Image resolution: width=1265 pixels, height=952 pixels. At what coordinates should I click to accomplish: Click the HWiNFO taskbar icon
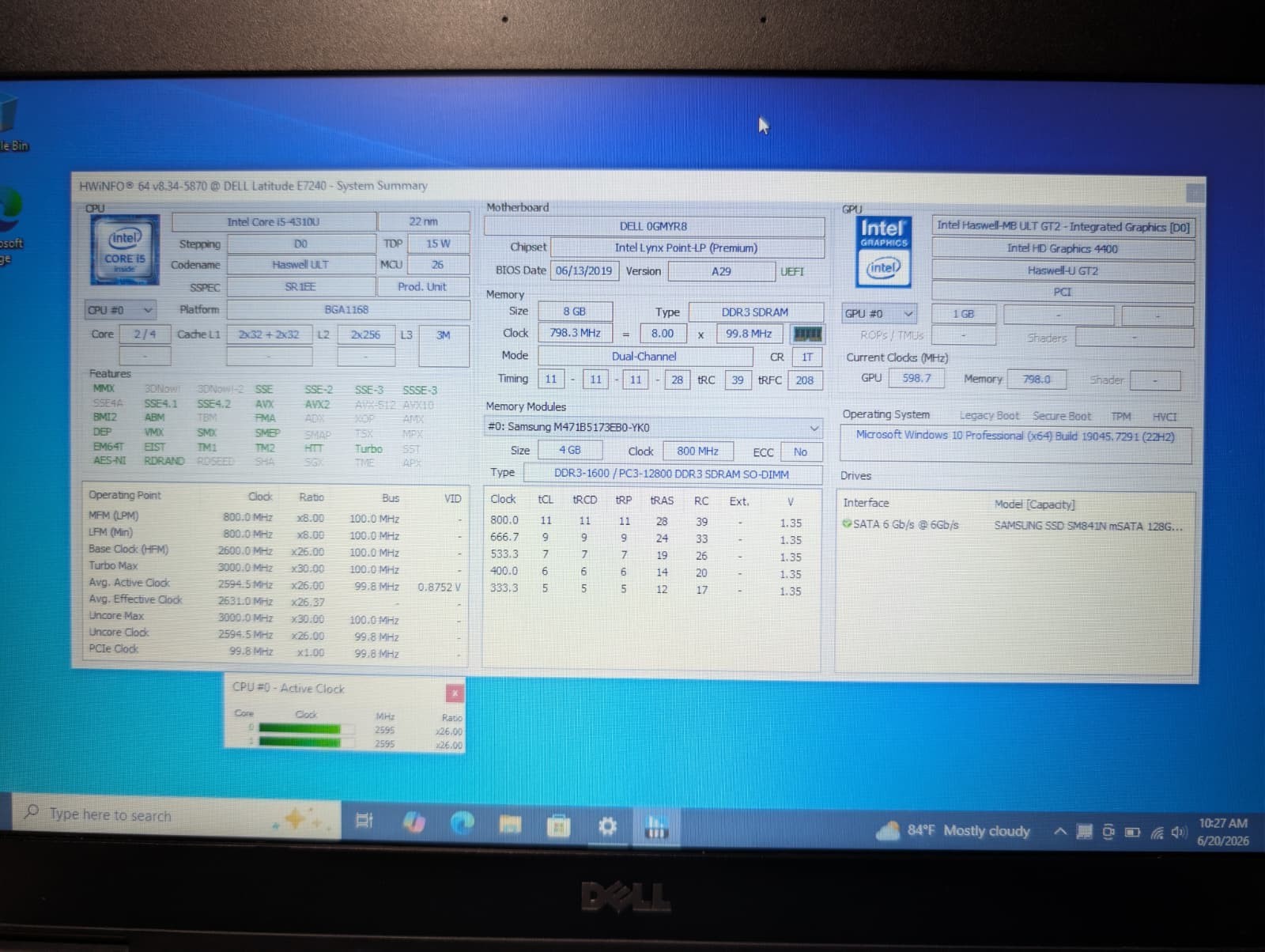point(655,828)
